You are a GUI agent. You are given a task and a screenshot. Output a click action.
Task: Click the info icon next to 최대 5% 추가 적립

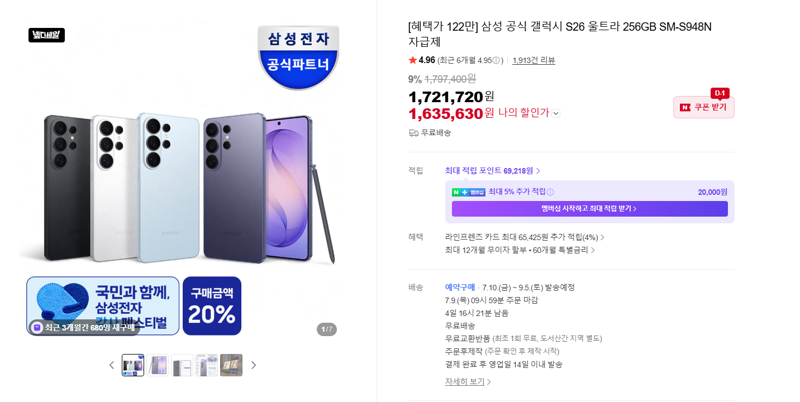coord(550,192)
